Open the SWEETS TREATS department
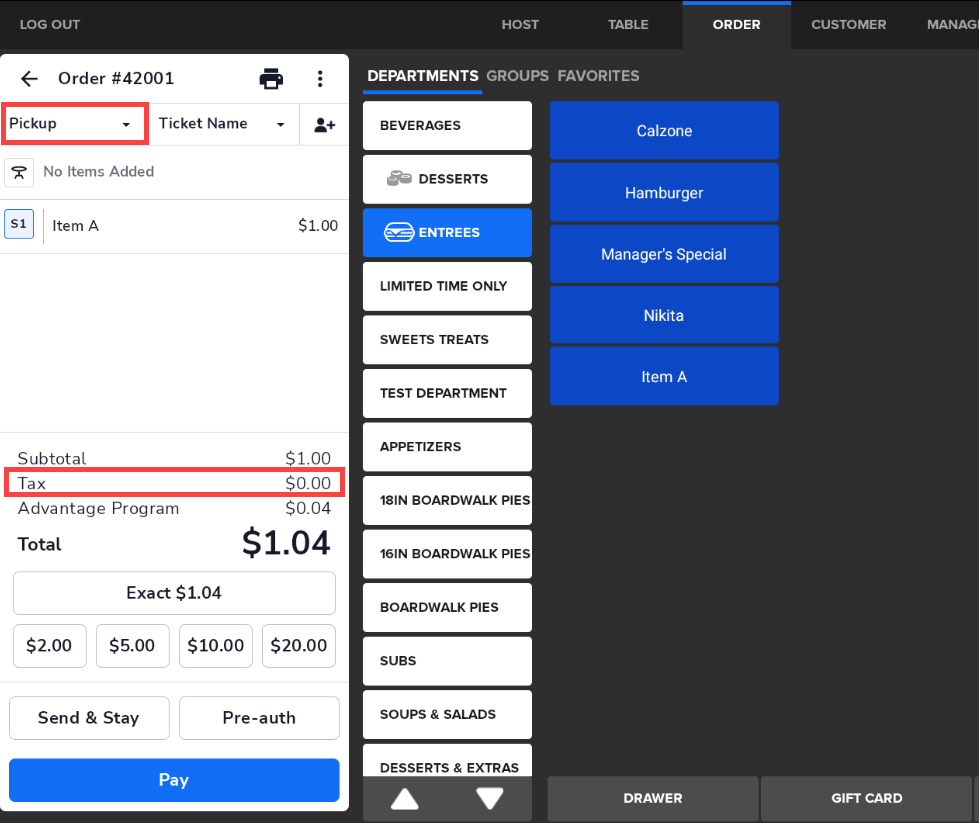The width and height of the screenshot is (979, 823). (447, 340)
